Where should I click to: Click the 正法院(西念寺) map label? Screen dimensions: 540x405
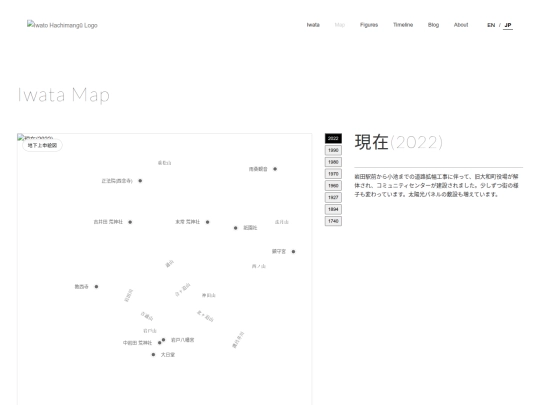117,181
